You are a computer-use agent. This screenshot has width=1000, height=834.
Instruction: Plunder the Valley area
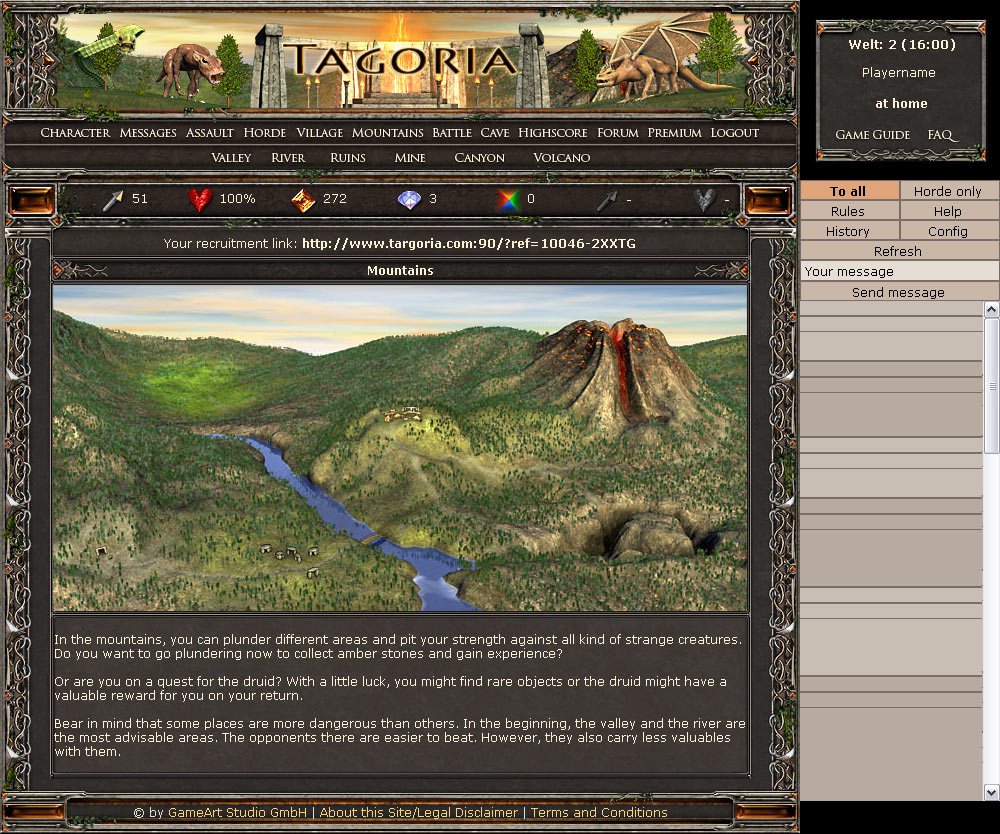pyautogui.click(x=231, y=157)
